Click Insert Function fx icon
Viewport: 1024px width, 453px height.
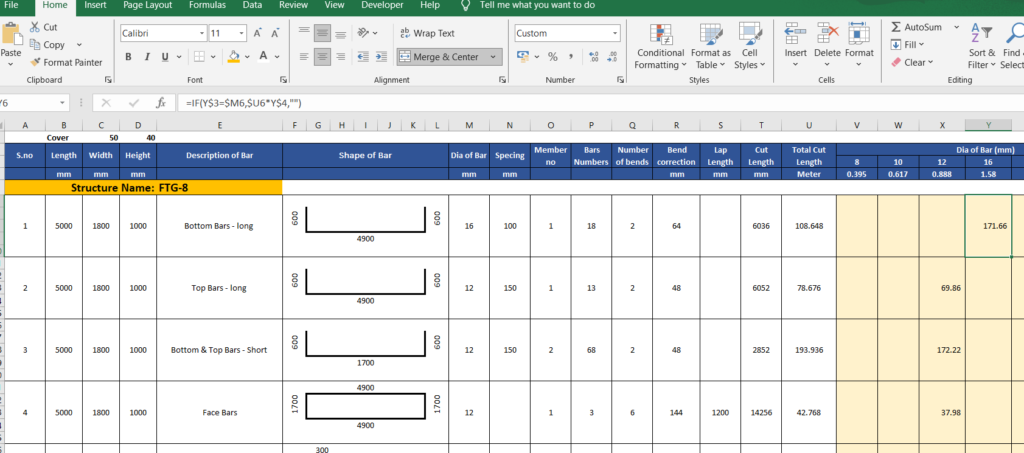point(161,103)
